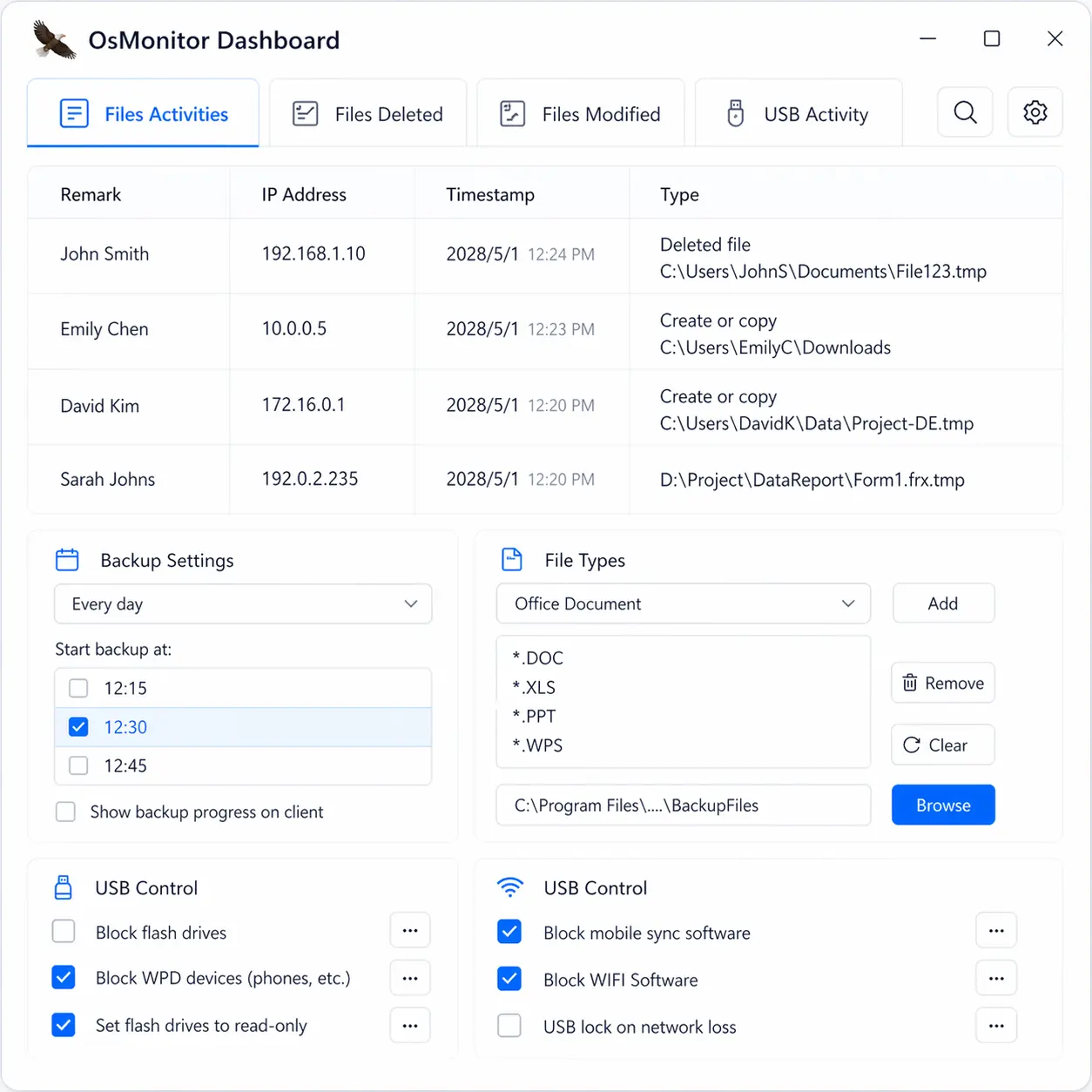The width and height of the screenshot is (1092, 1092).
Task: Switch to the Files Modified tab
Action: (x=580, y=113)
